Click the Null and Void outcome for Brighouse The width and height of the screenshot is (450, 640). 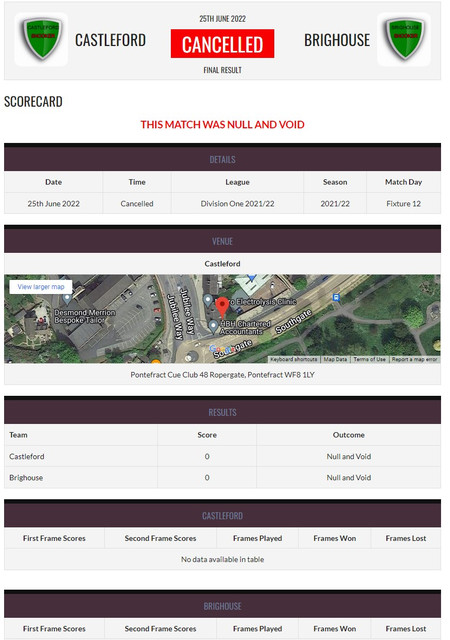pyautogui.click(x=349, y=478)
